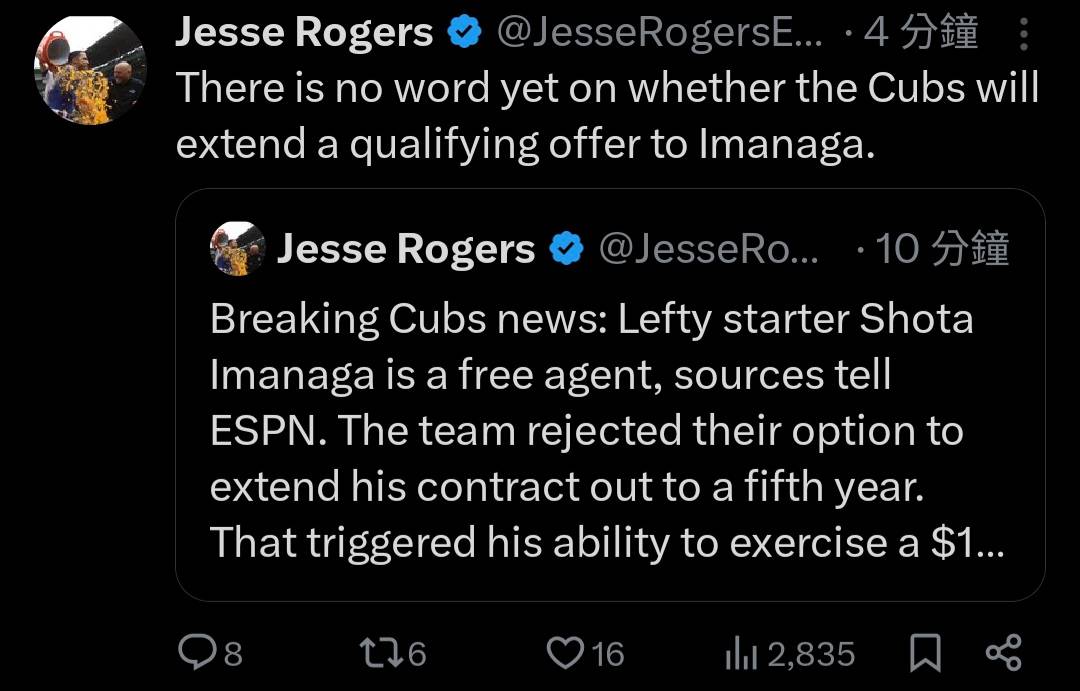Repost the tweet using retweet arrows
Image resolution: width=1080 pixels, height=691 pixels.
pos(378,653)
